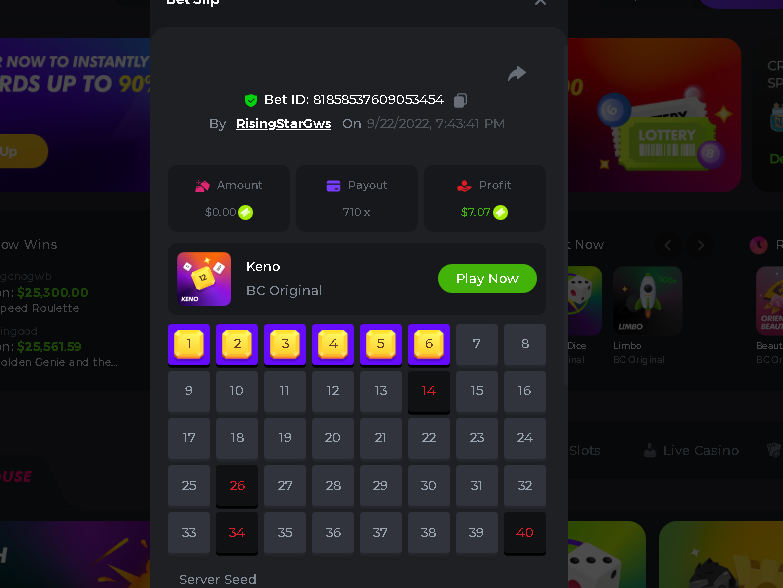Click Keno tile number 40

click(x=525, y=534)
